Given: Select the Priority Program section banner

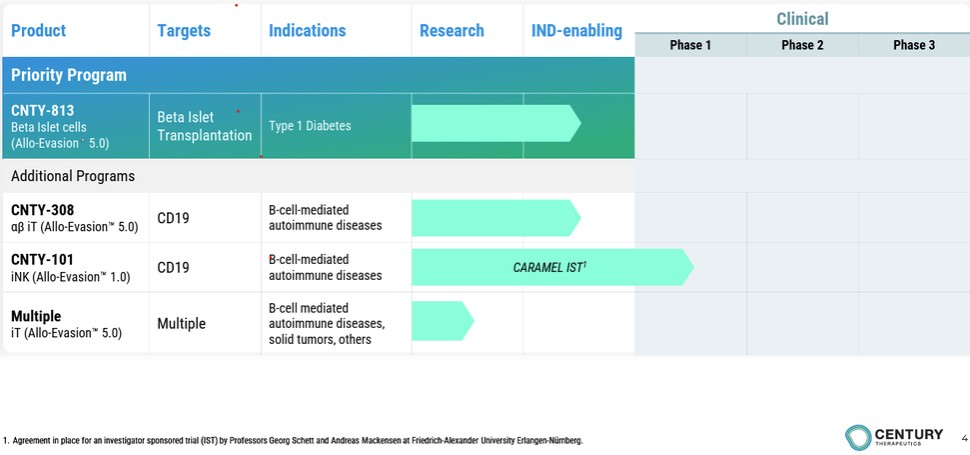Looking at the screenshot, I should (69, 75).
